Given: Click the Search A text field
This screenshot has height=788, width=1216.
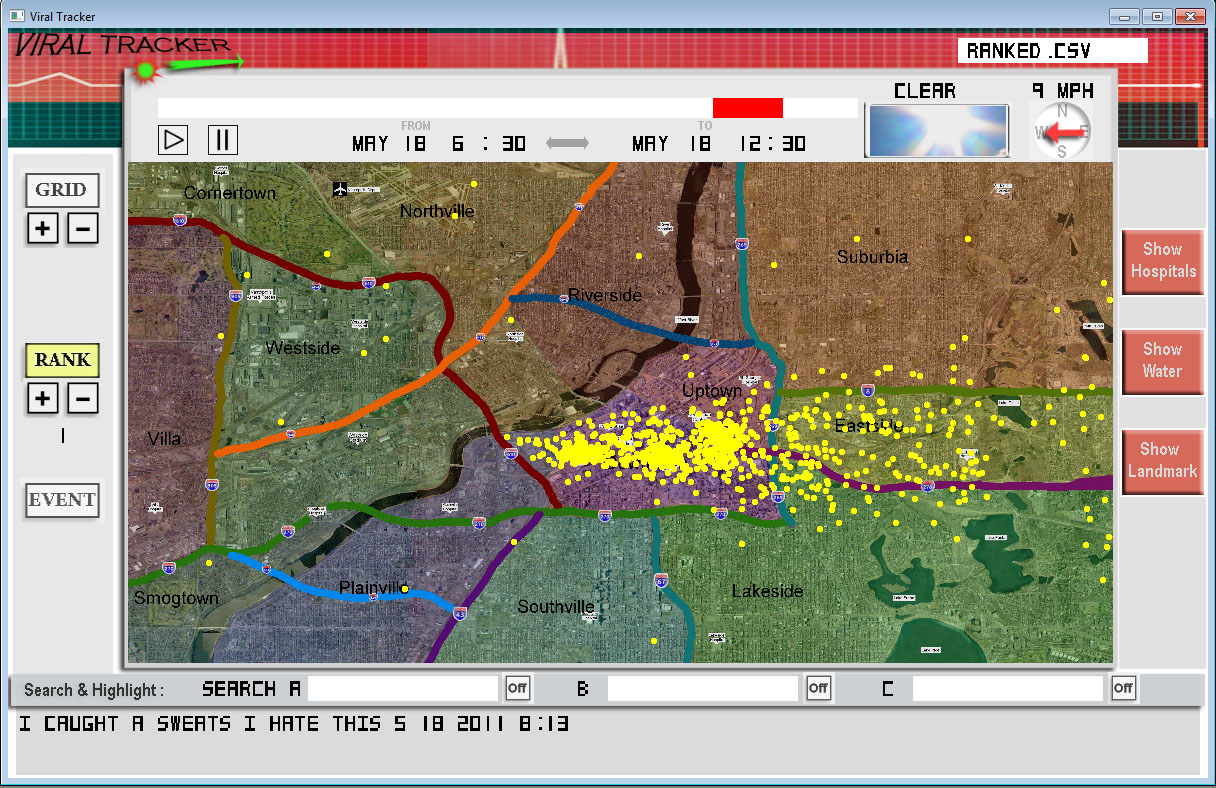Looking at the screenshot, I should click(x=402, y=688).
